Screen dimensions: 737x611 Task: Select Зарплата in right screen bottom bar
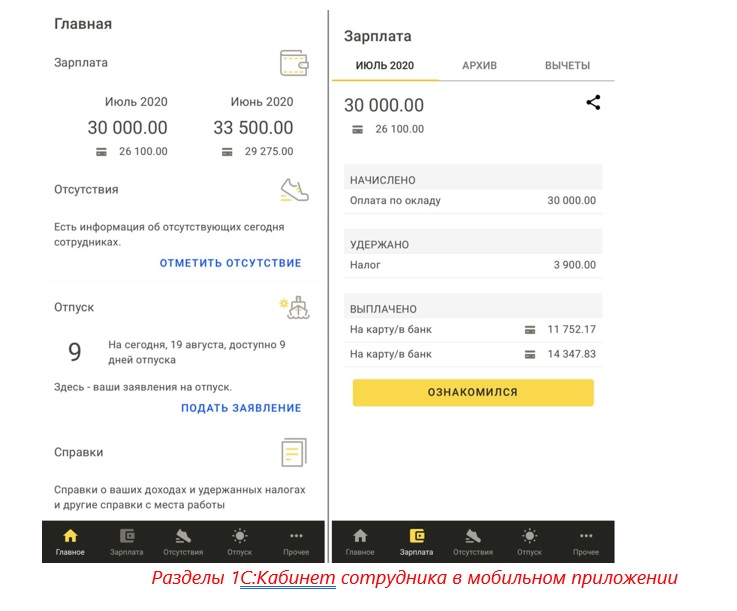click(416, 542)
